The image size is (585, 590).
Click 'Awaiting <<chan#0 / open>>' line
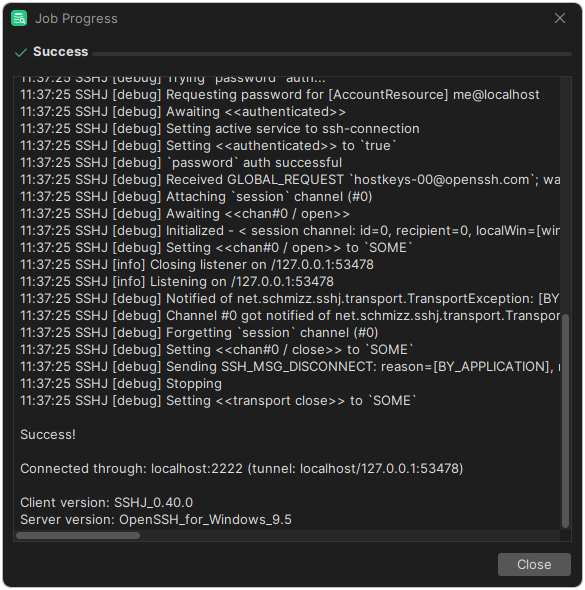pyautogui.click(x=185, y=214)
